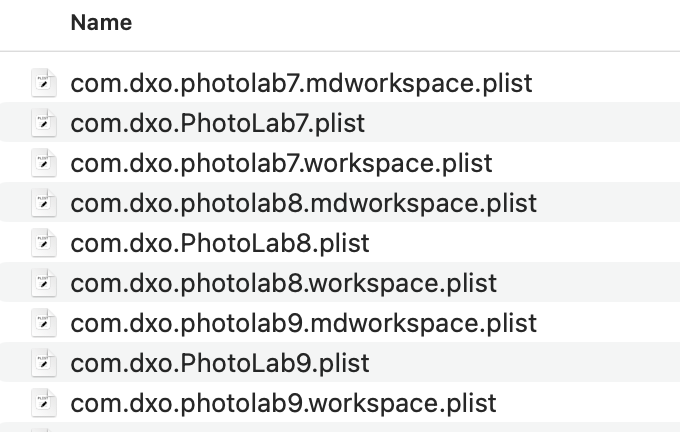Click the com.dxo.photolab9.mdworkspace.plist file icon

point(44,323)
